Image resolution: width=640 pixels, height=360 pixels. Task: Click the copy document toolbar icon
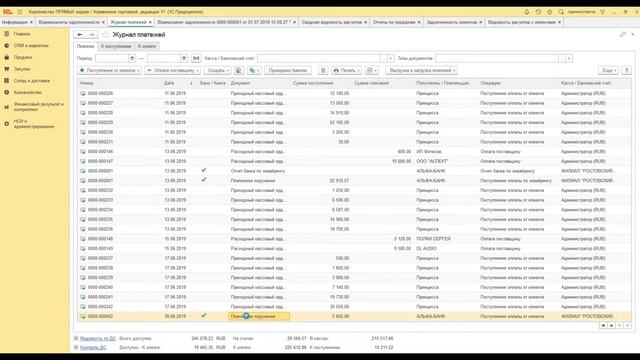coord(239,70)
